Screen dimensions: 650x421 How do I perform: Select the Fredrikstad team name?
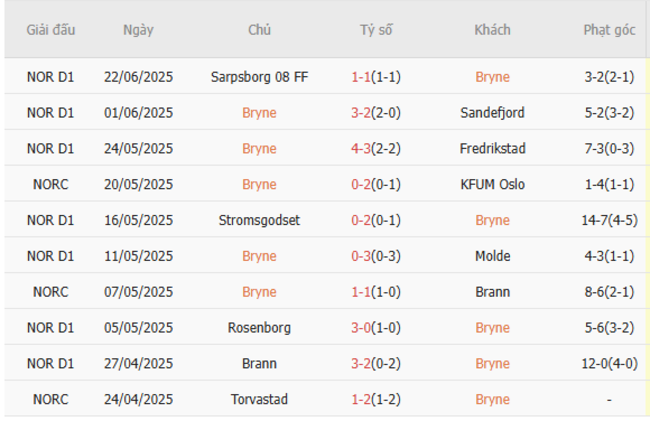[x=492, y=148]
